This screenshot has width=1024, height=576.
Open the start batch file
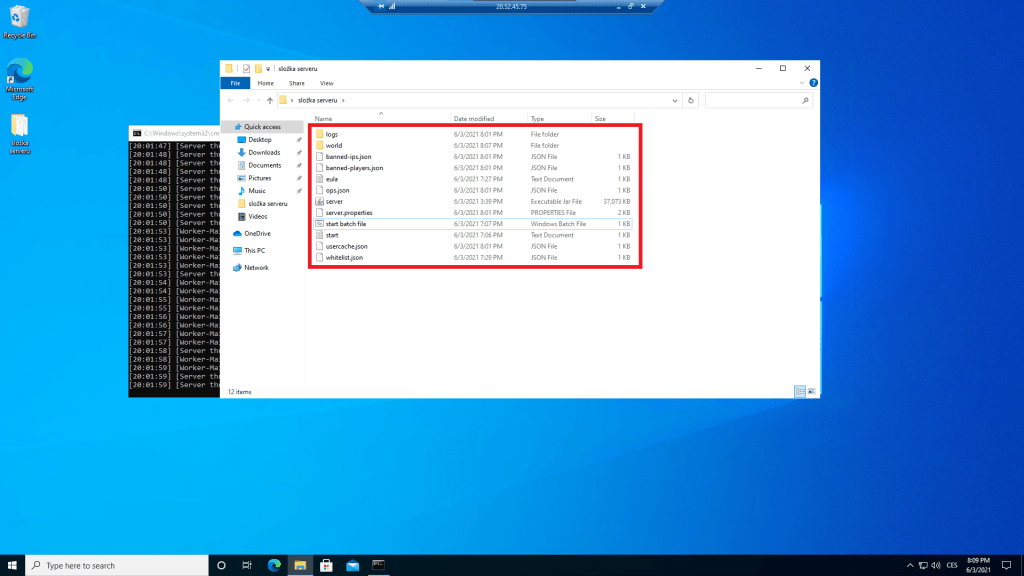tap(345, 224)
